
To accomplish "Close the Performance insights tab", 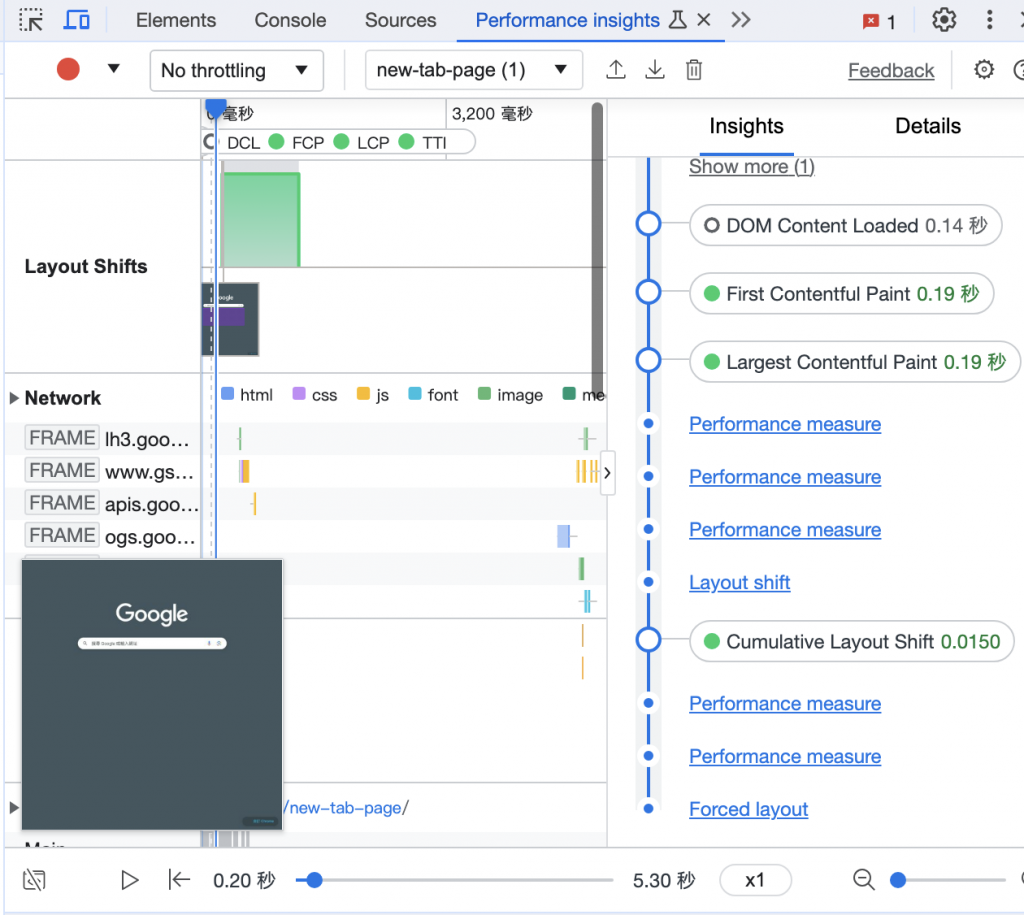I will pyautogui.click(x=703, y=20).
